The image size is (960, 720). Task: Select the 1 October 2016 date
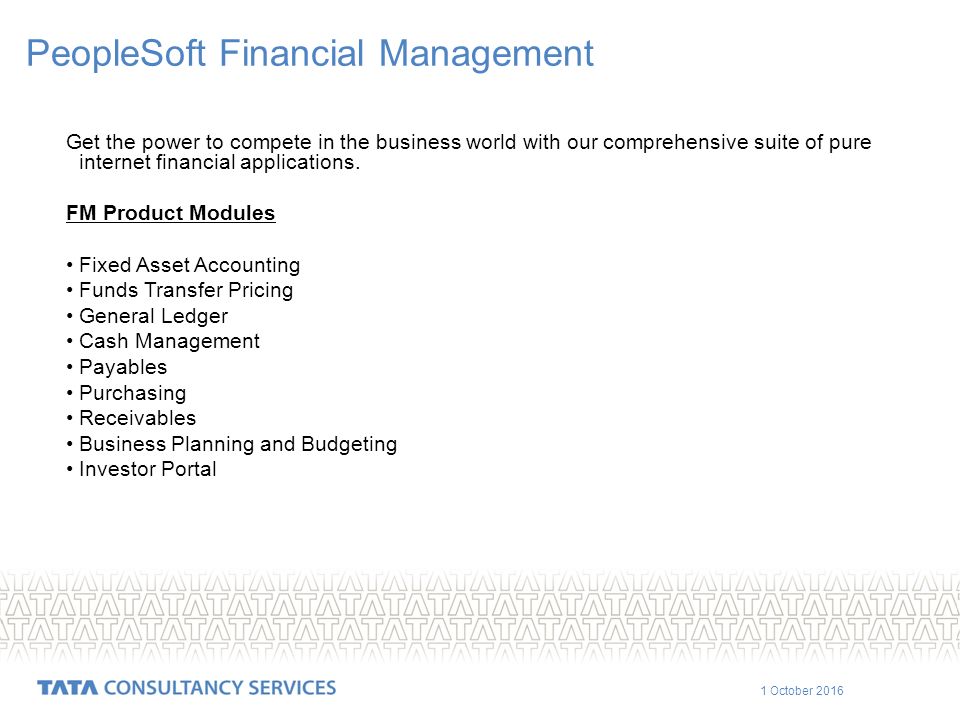[x=801, y=691]
